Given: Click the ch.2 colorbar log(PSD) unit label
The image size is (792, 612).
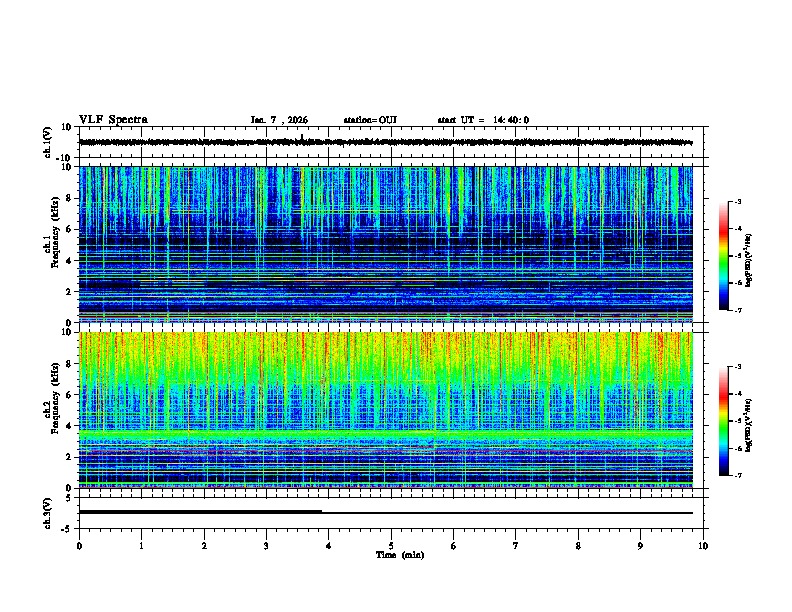Looking at the screenshot, I should coord(749,425).
